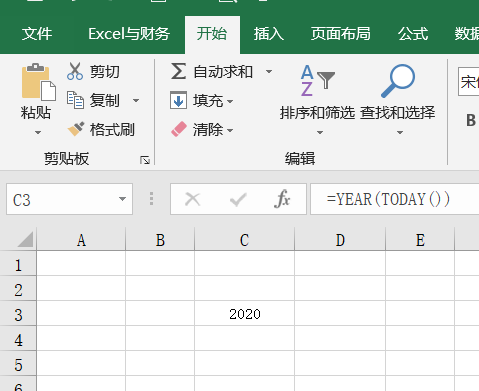The width and height of the screenshot is (479, 391).
Task: Expand the Clear dropdown arrow
Action: pos(230,130)
